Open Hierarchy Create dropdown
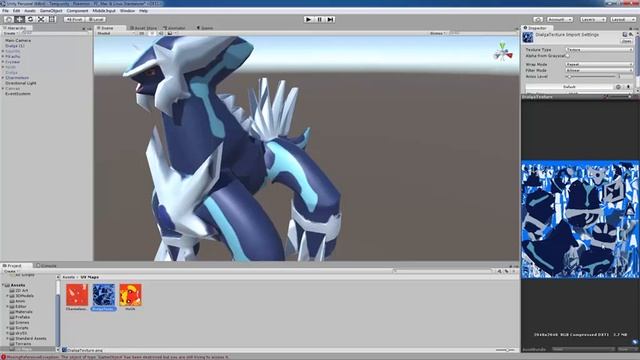The image size is (640, 360). [11, 33]
